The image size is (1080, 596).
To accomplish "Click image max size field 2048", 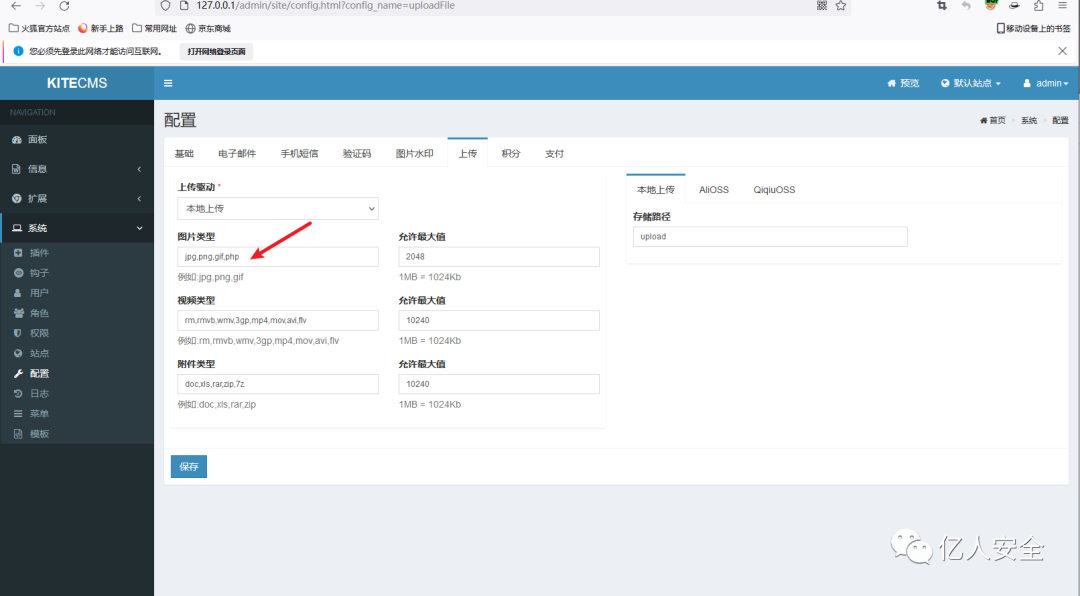I will click(499, 256).
